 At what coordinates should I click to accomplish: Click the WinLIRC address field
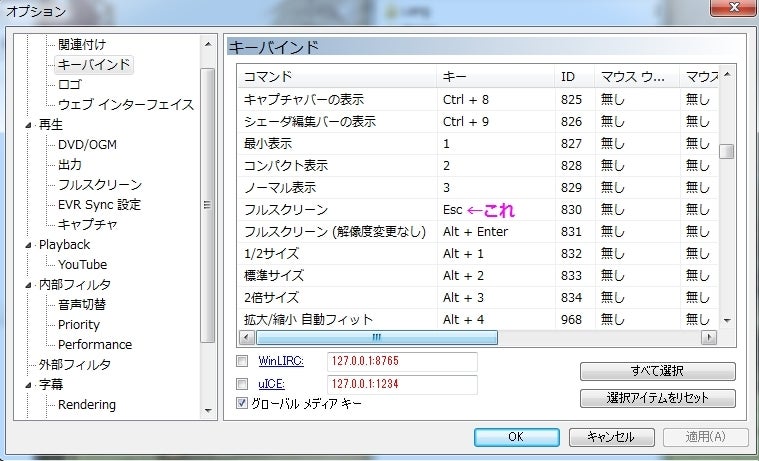402,361
